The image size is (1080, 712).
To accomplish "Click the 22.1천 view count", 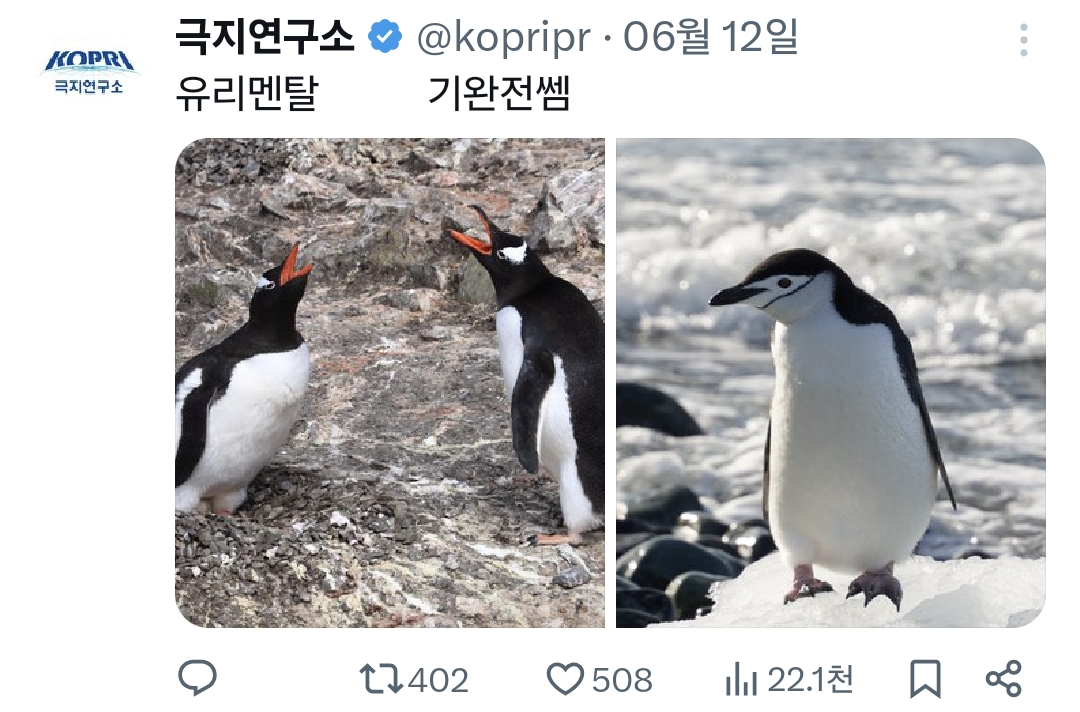I will [810, 680].
